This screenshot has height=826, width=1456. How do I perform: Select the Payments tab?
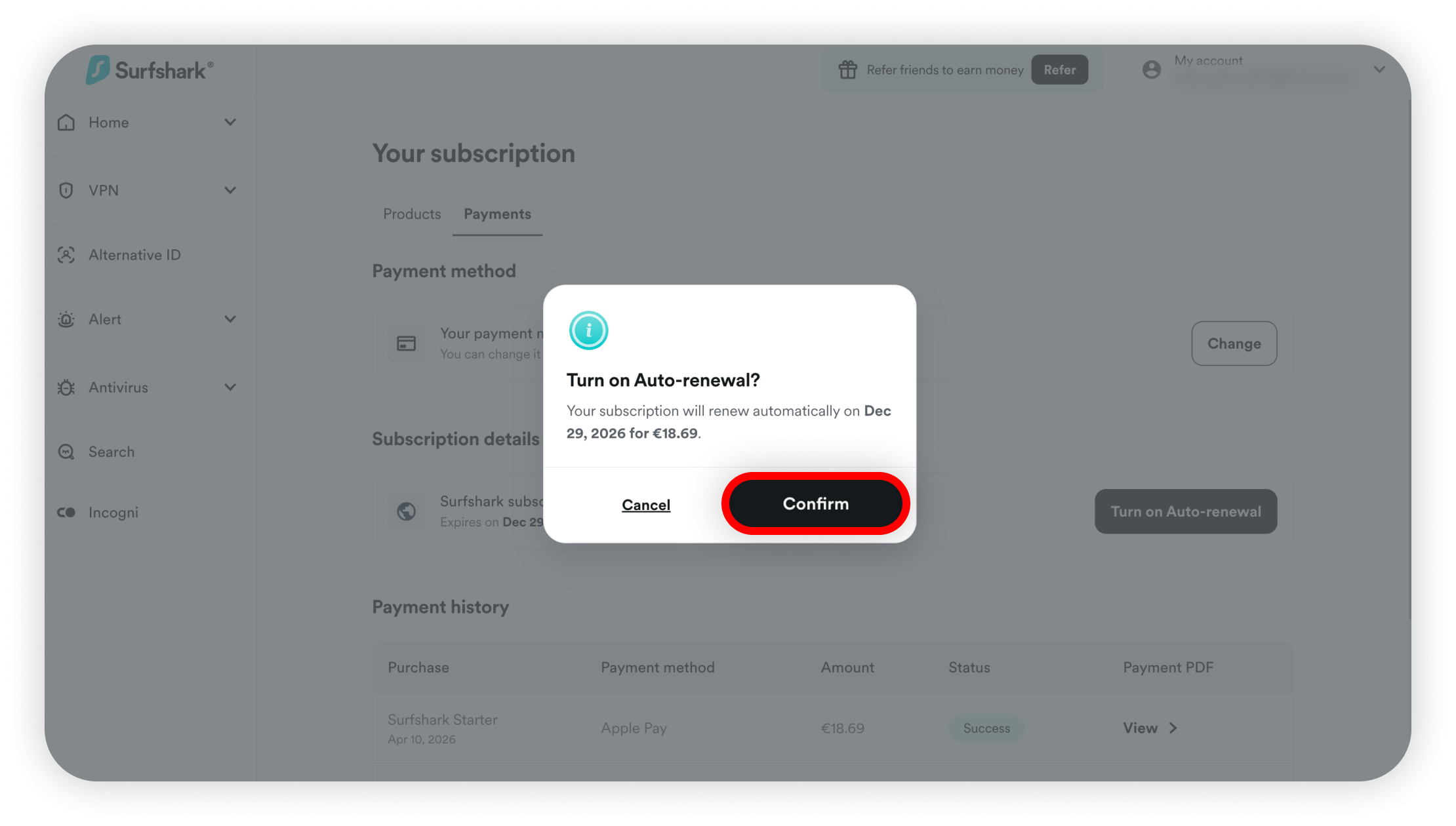coord(497,214)
